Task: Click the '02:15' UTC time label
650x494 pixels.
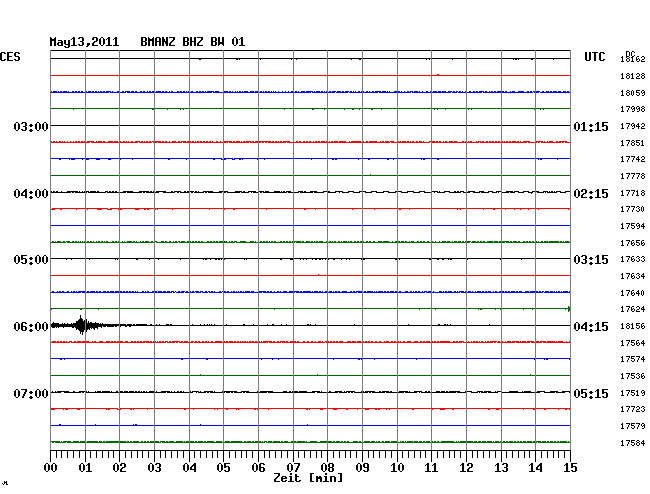Action: point(591,194)
